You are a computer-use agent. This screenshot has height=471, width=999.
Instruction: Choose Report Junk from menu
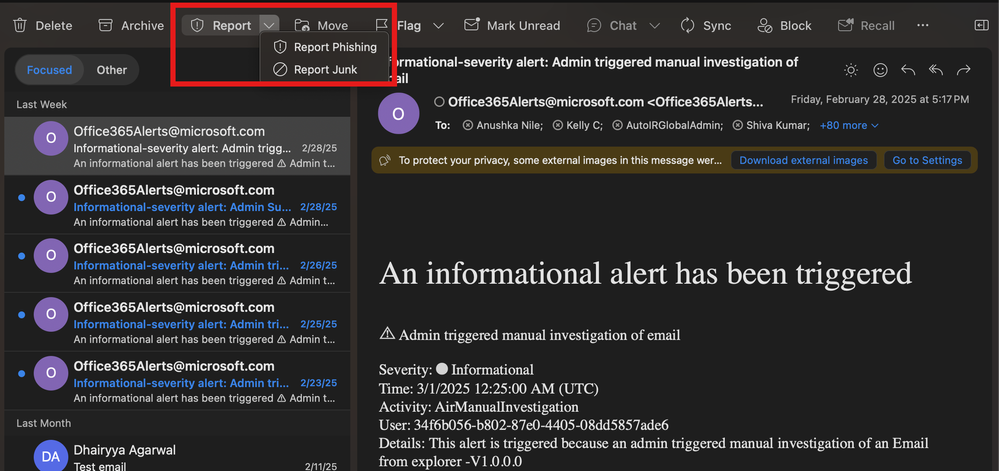(315, 69)
